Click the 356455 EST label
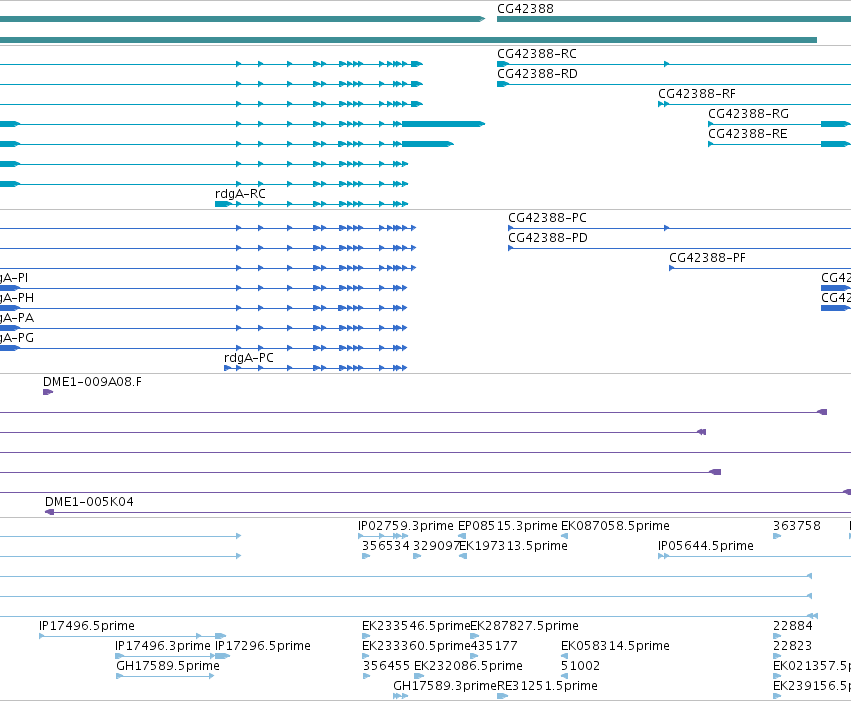The width and height of the screenshot is (851, 701). click(x=386, y=666)
